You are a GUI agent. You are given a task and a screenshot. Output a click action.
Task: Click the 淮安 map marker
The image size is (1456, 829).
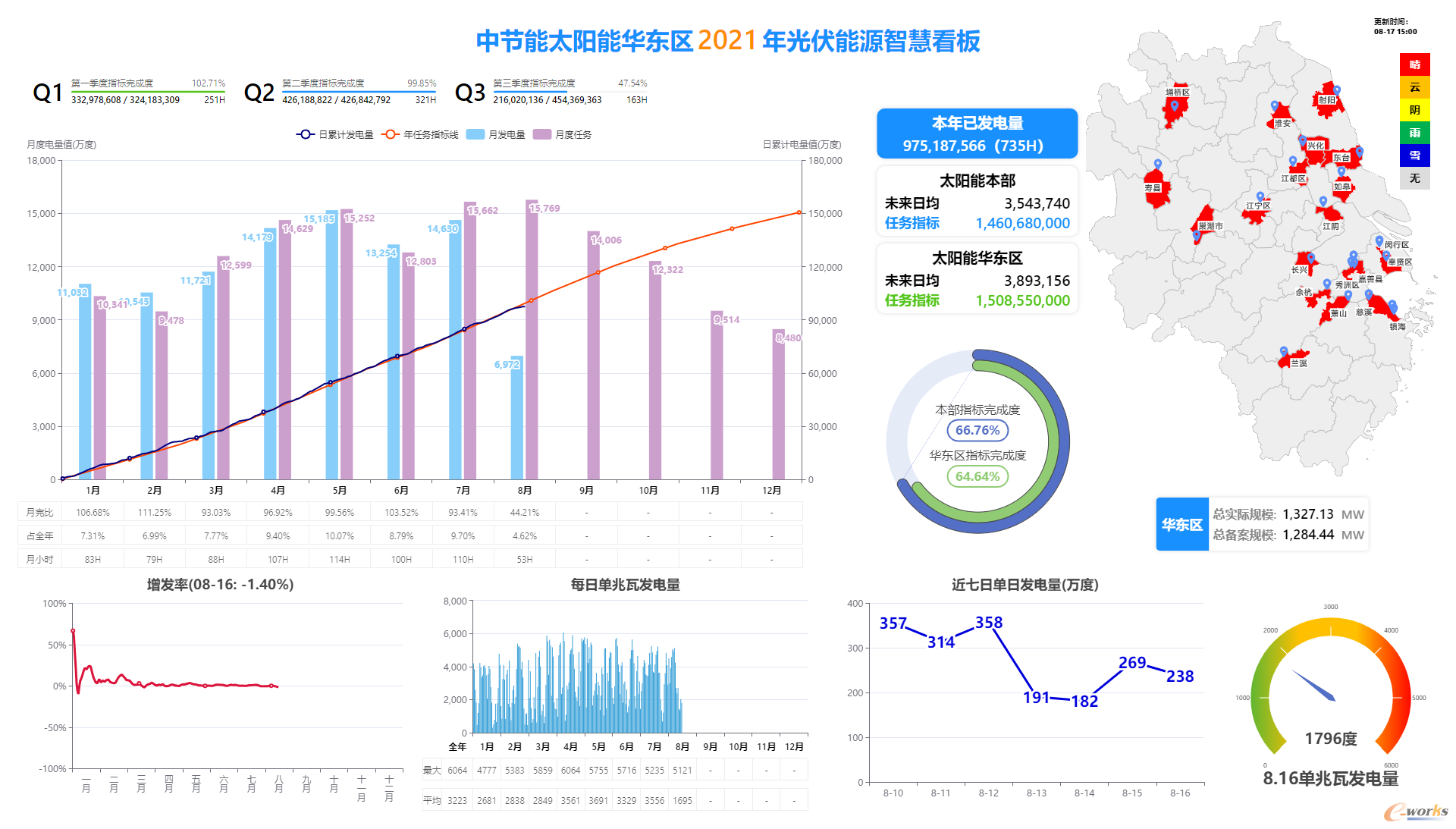click(1275, 106)
